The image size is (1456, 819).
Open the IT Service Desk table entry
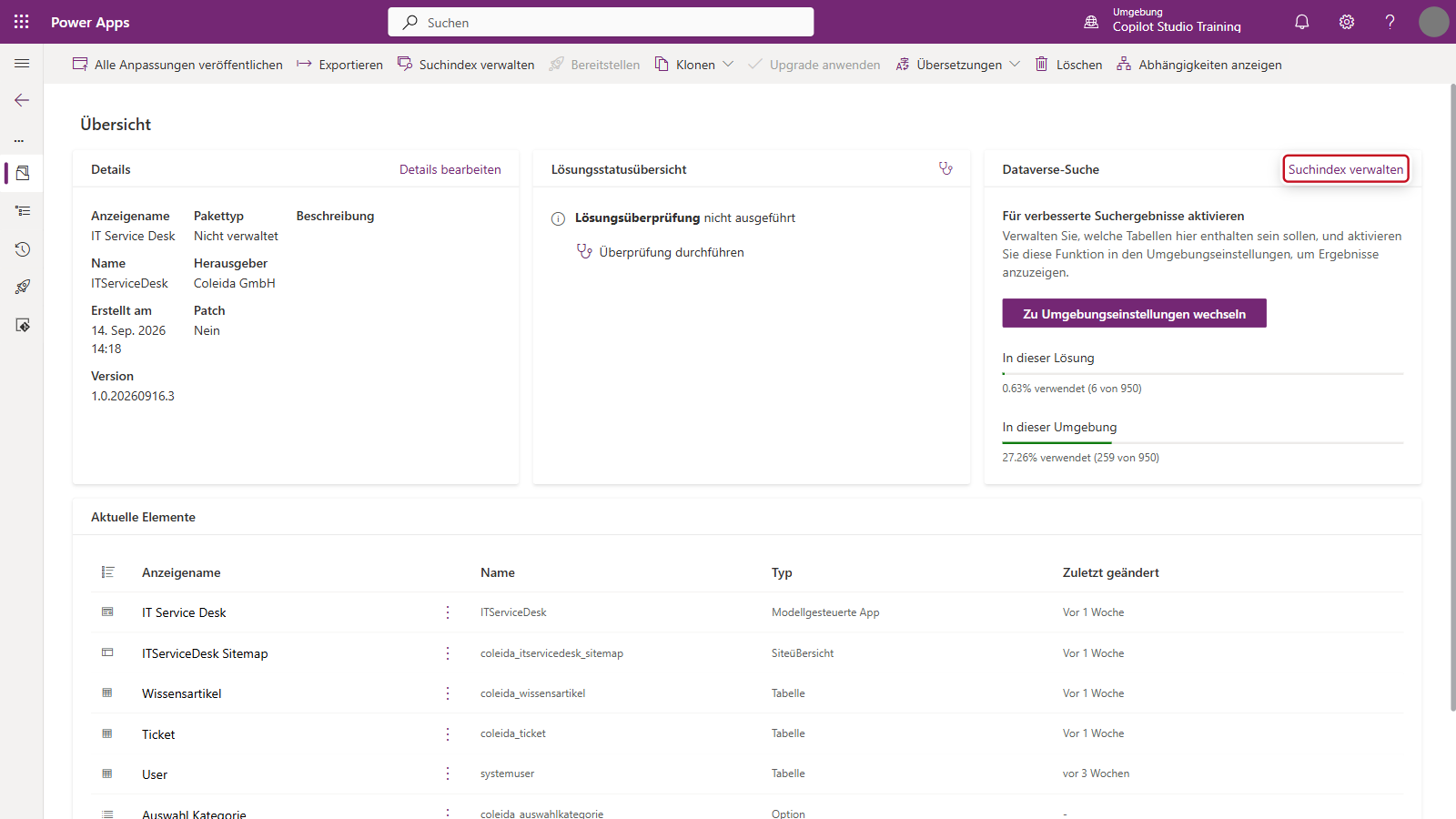pyautogui.click(x=184, y=612)
